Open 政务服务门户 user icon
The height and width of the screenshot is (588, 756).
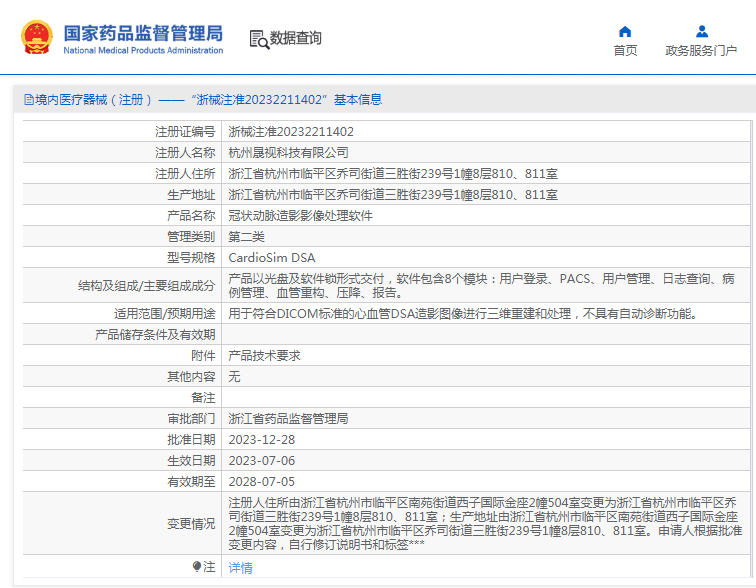coord(702,32)
